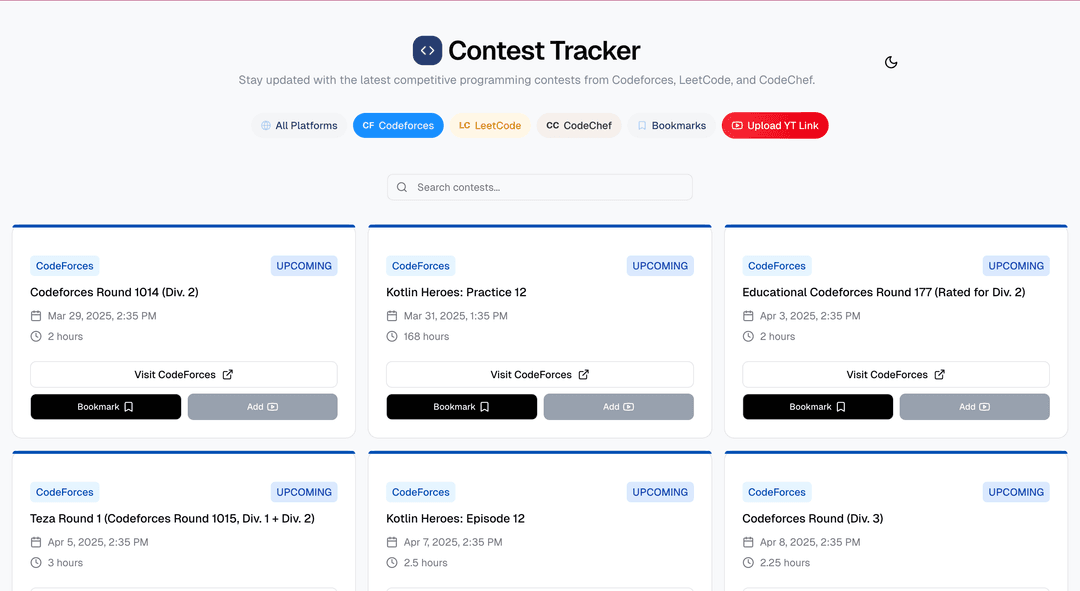Open the CodeChef filter tab

coord(579,125)
